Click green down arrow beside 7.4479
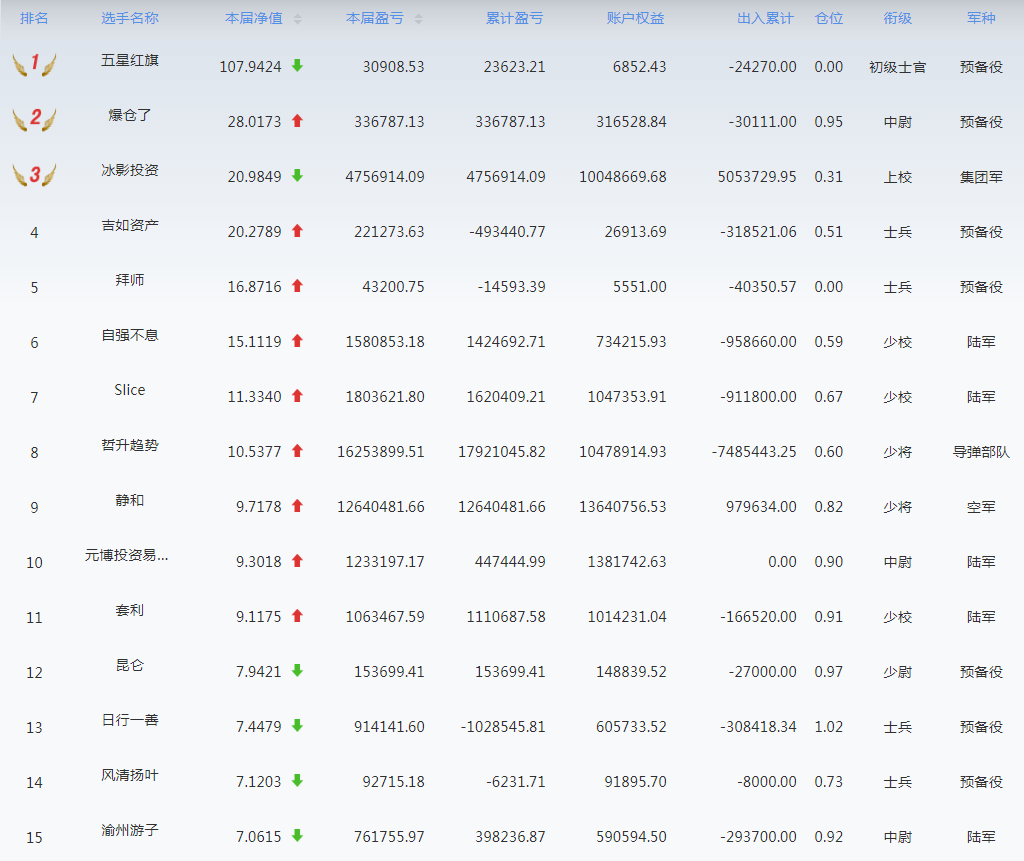Screen dimensions: 1024x861 (x=297, y=725)
